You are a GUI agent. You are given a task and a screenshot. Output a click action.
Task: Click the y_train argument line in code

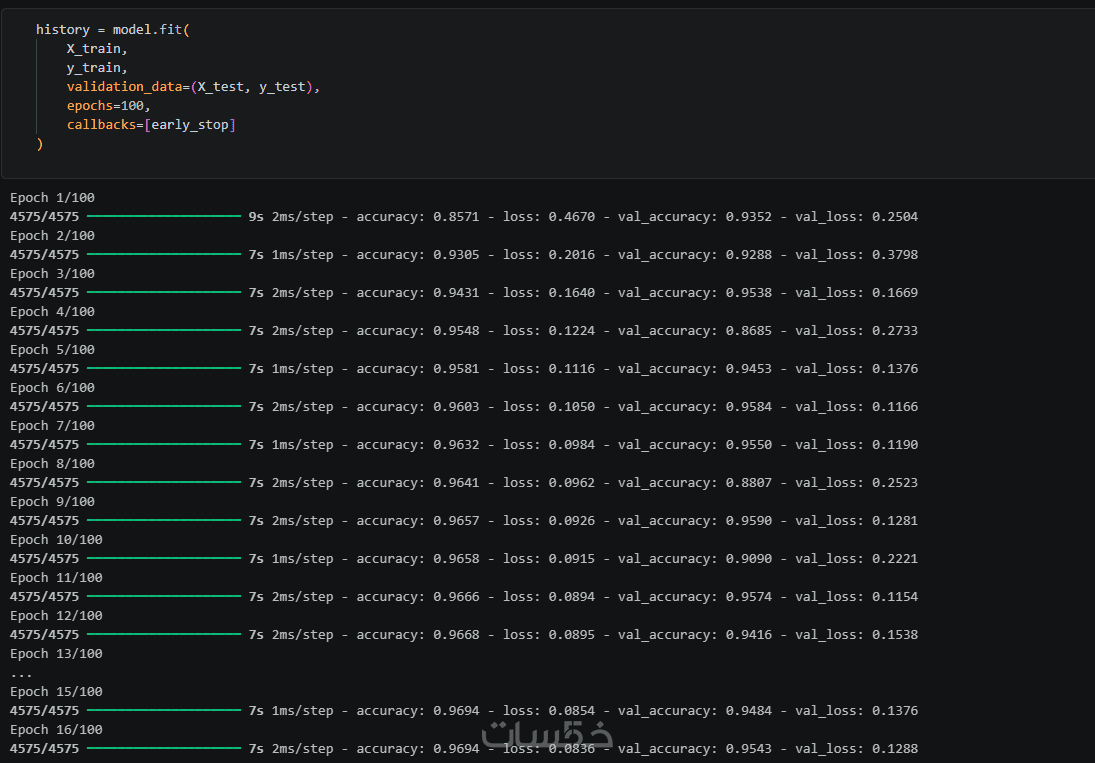click(x=97, y=68)
